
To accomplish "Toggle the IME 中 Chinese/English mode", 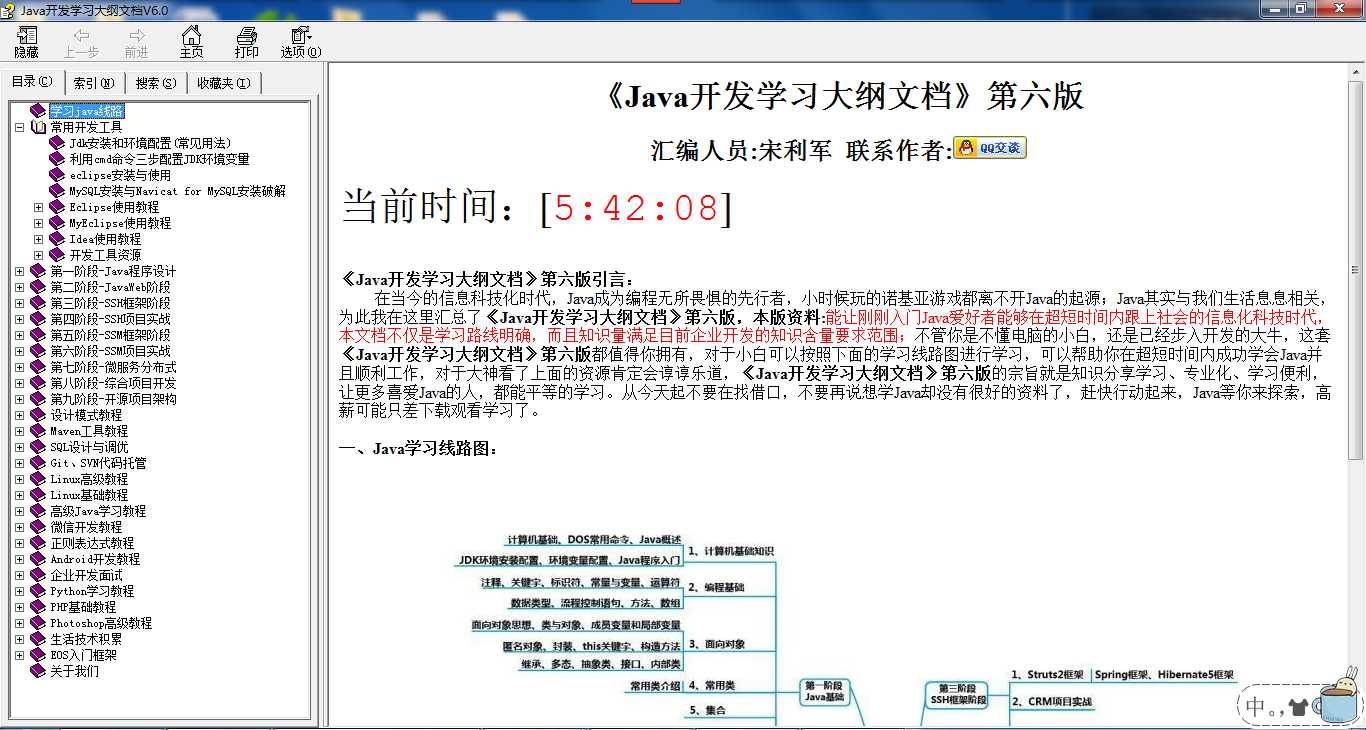I will (1256, 707).
